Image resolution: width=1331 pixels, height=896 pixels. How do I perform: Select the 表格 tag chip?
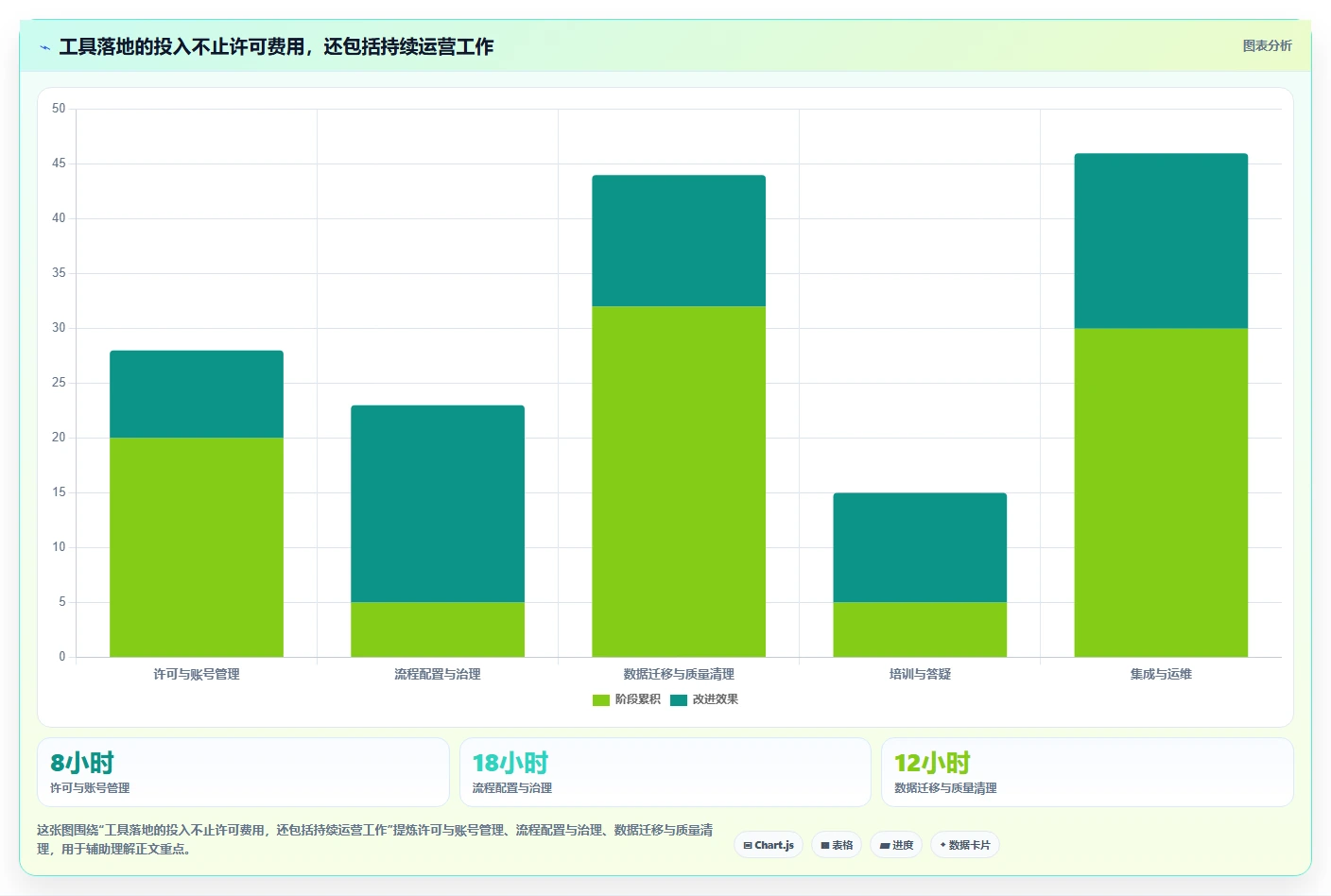pyautogui.click(x=837, y=845)
